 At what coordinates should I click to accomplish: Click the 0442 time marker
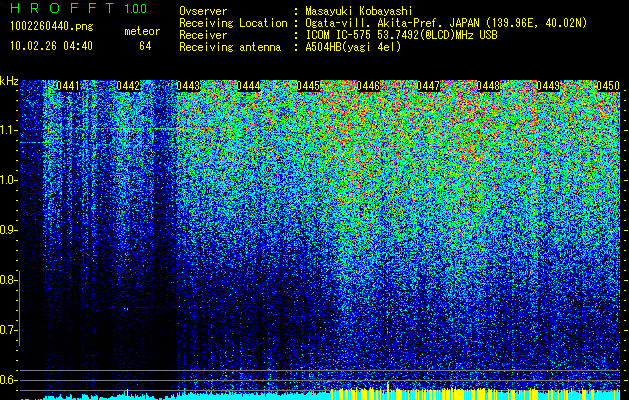coord(128,86)
